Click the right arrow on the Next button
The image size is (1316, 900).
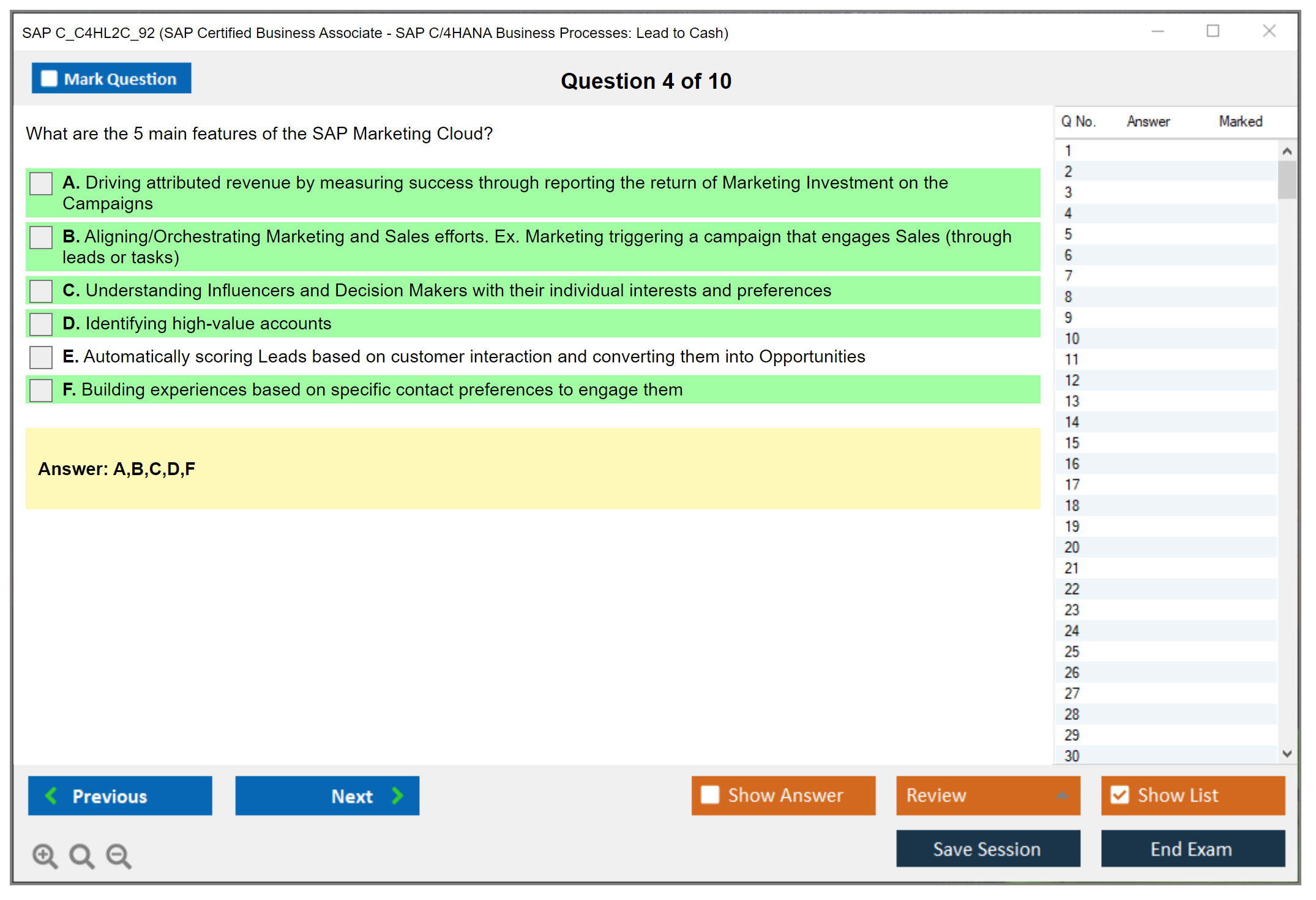coord(398,795)
